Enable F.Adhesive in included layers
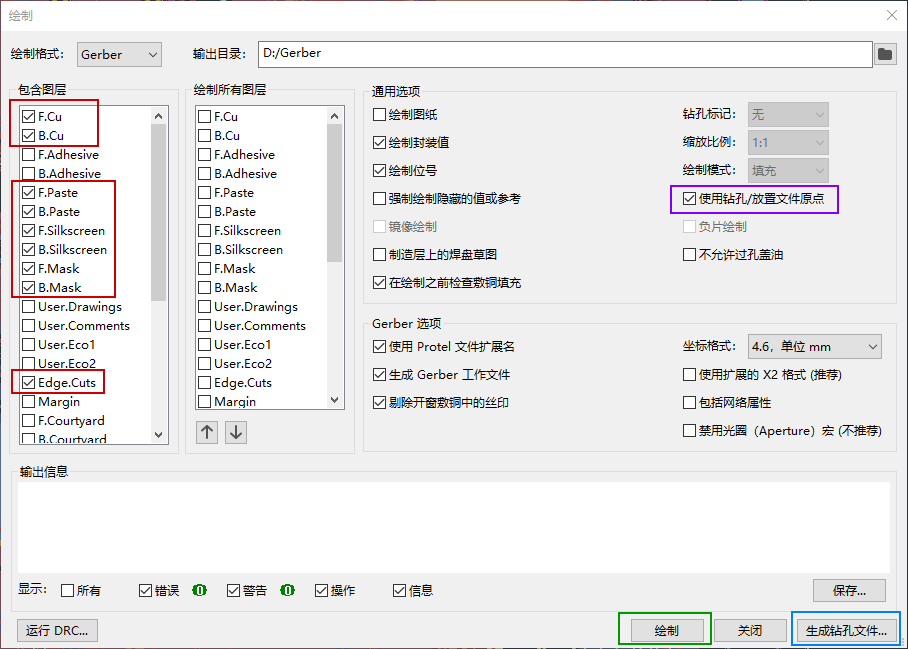908x649 pixels. 28,155
